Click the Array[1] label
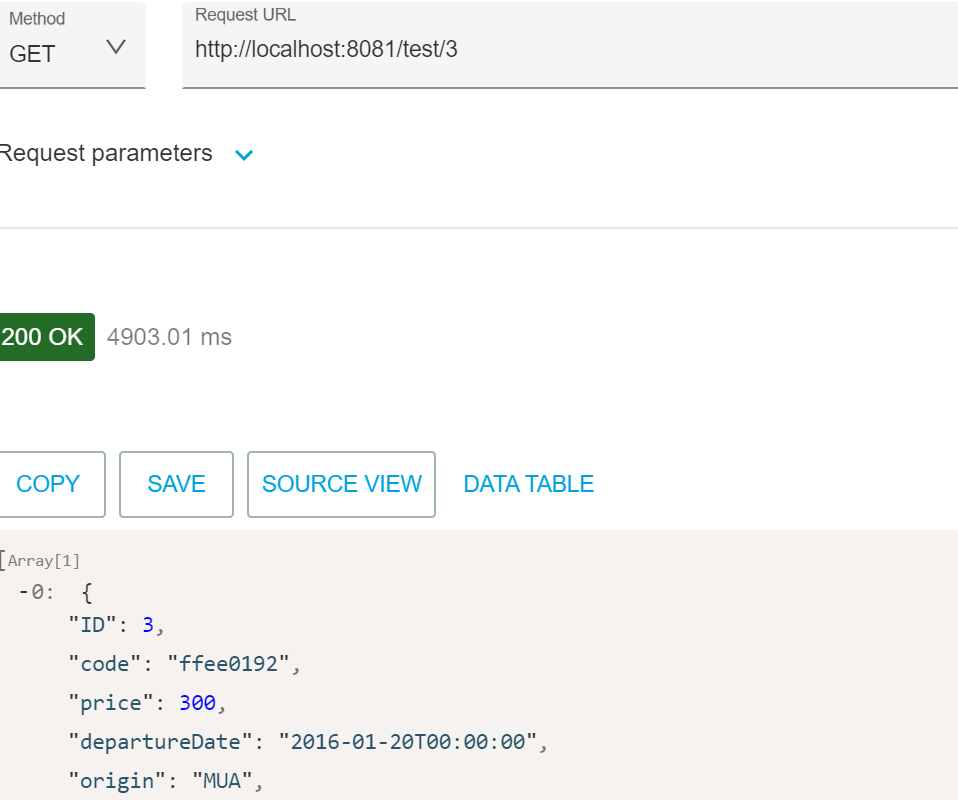The image size is (958, 800). click(x=43, y=561)
